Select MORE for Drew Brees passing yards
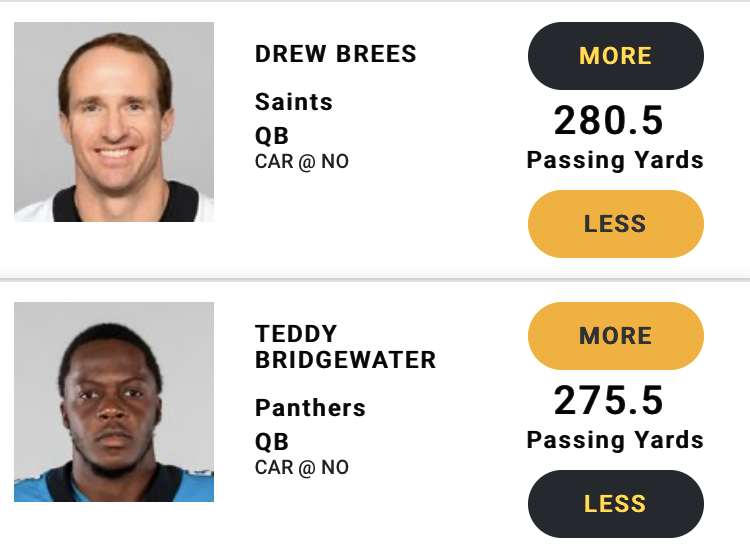Viewport: 750px width, 548px height. (x=616, y=55)
